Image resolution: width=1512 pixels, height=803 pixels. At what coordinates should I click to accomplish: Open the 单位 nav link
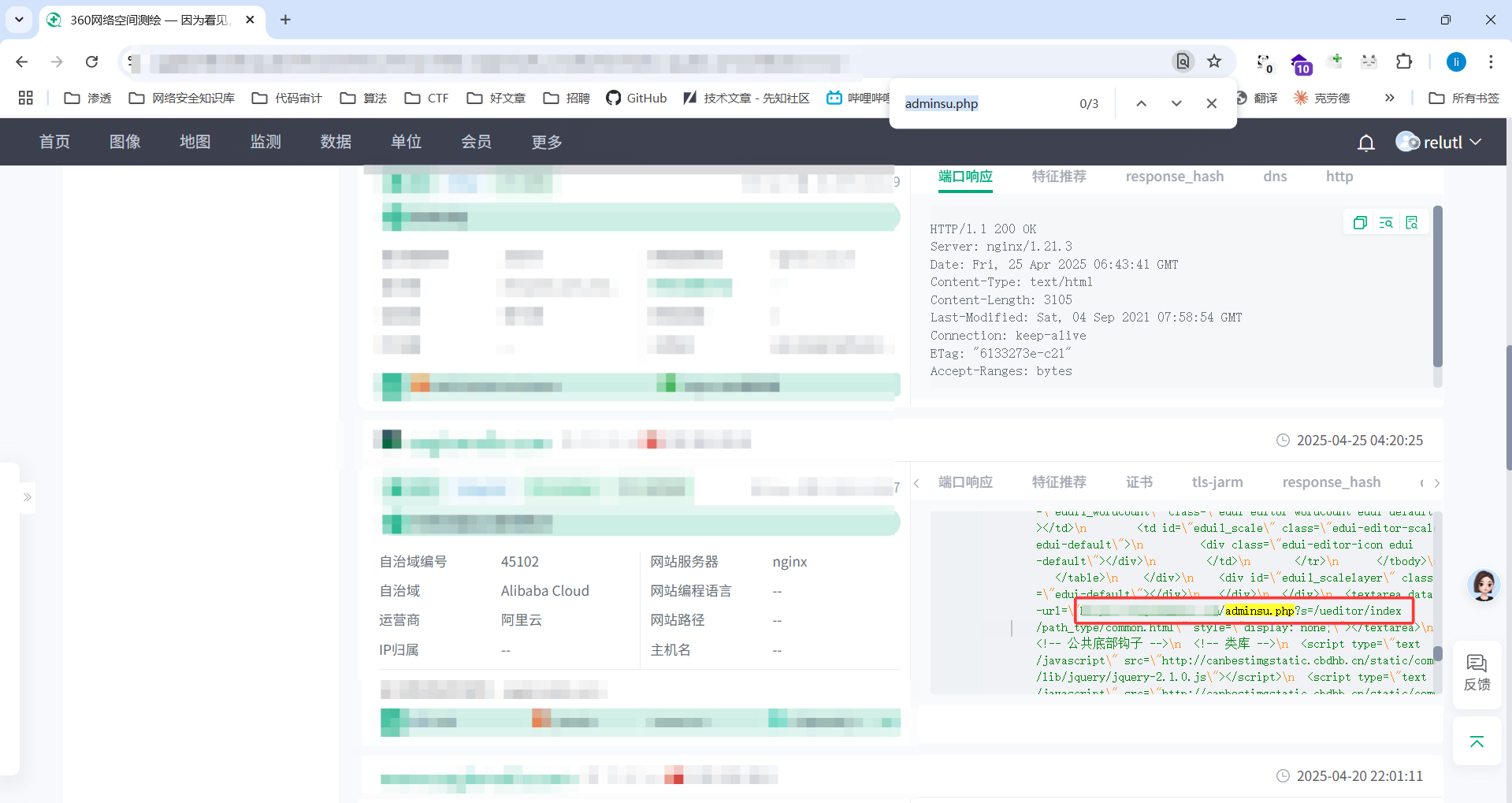coord(406,142)
